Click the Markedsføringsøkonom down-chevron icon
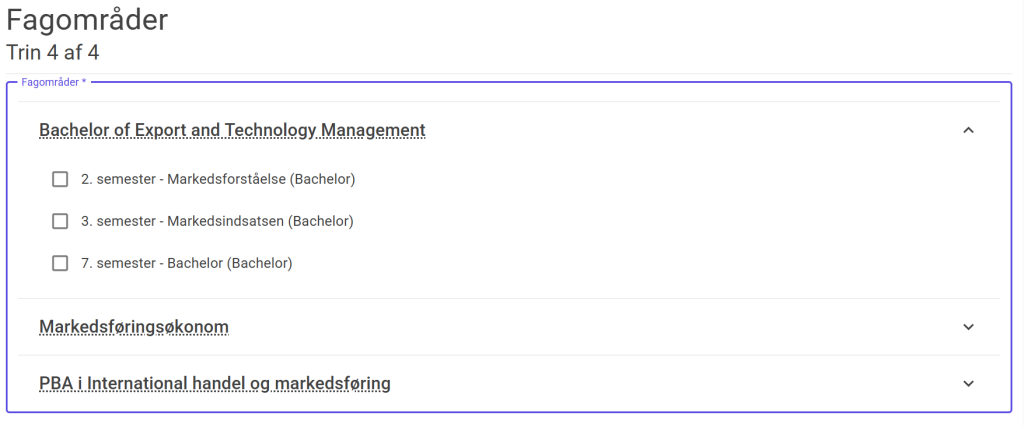 967,327
